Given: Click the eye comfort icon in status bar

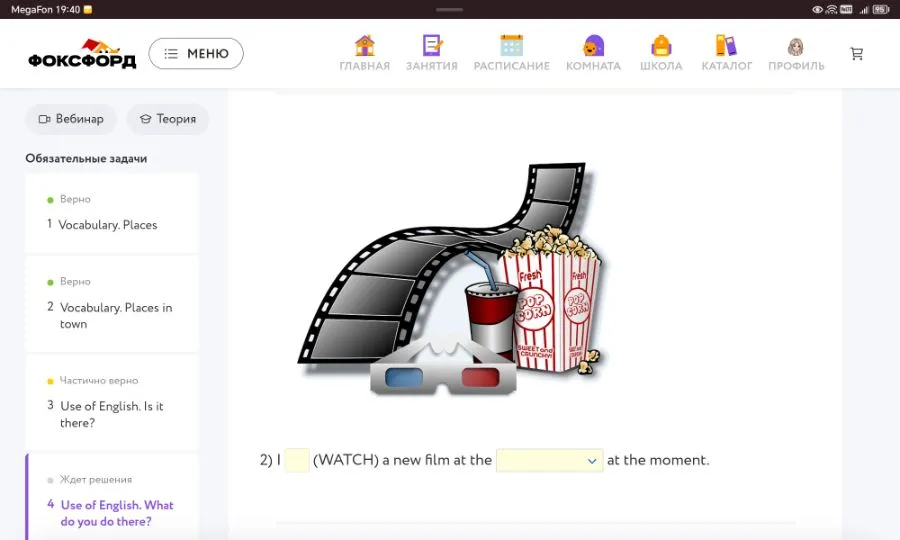Looking at the screenshot, I should [817, 9].
